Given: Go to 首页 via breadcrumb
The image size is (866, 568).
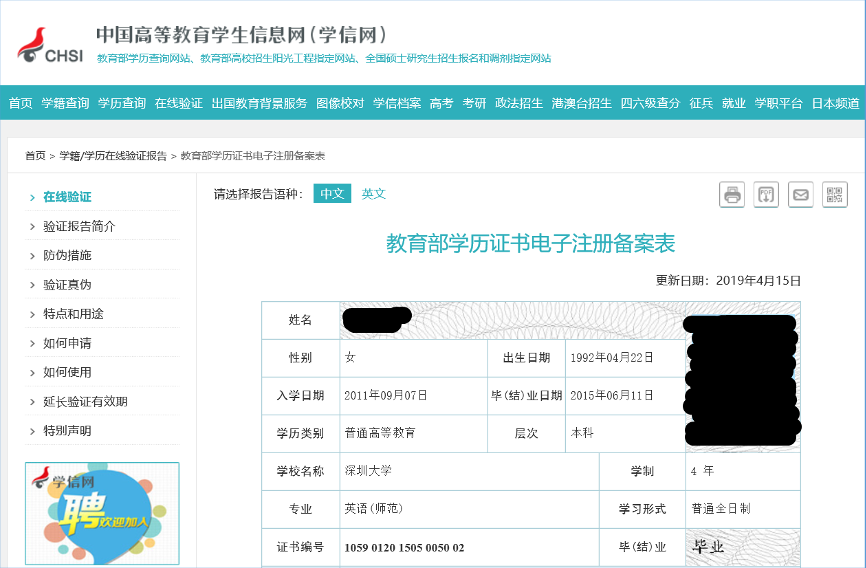Looking at the screenshot, I should (35, 156).
